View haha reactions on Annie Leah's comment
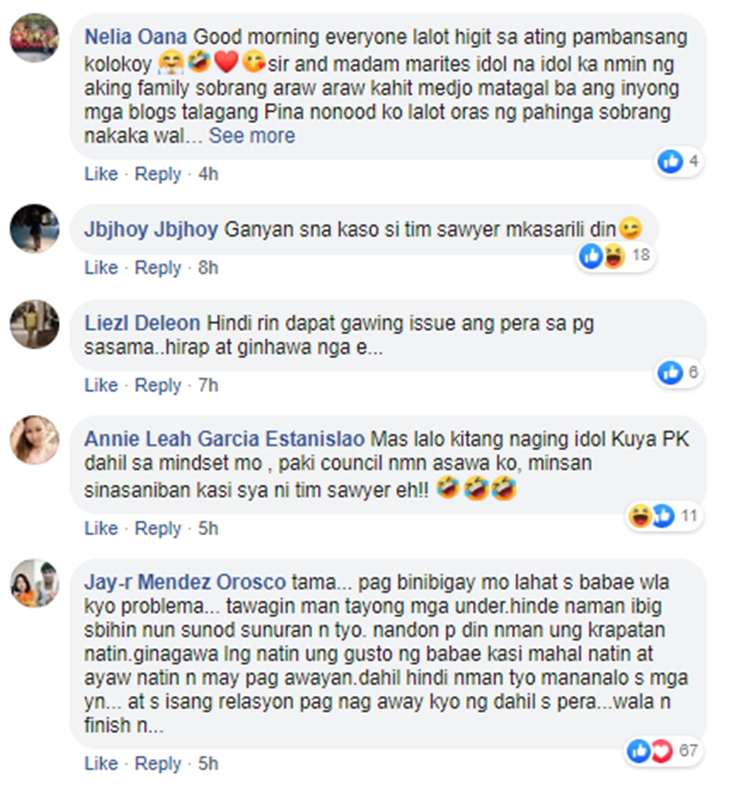 click(640, 516)
